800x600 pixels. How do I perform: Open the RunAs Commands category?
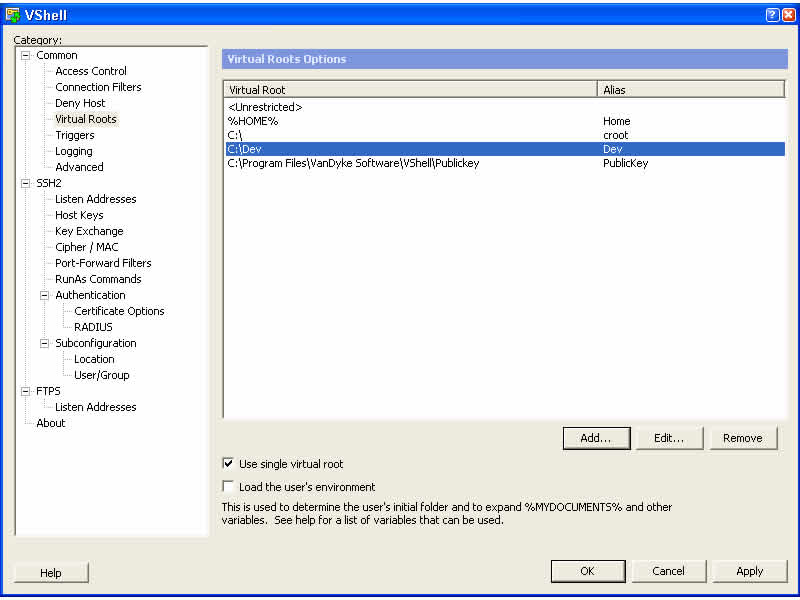98,279
